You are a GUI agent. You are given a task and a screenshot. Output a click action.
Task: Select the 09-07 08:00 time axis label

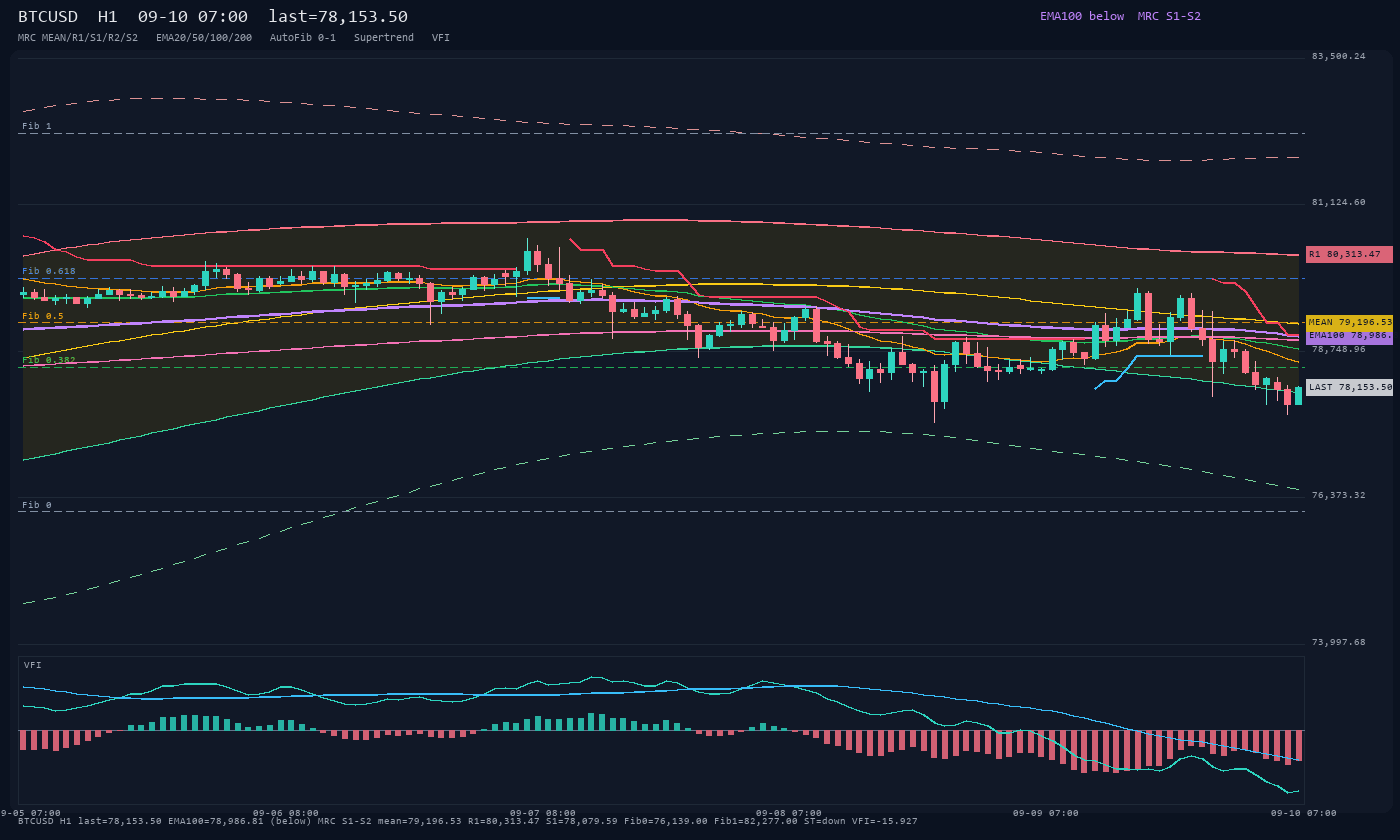coord(543,813)
